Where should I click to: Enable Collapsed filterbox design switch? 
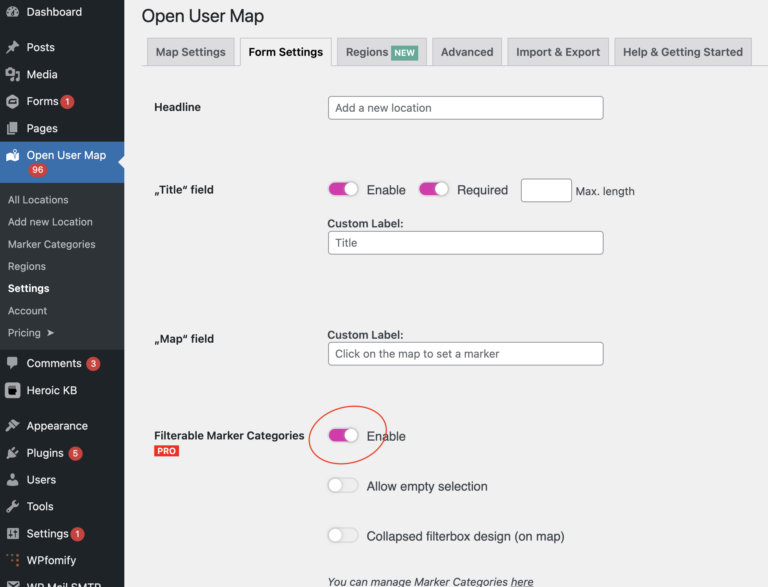tap(343, 535)
